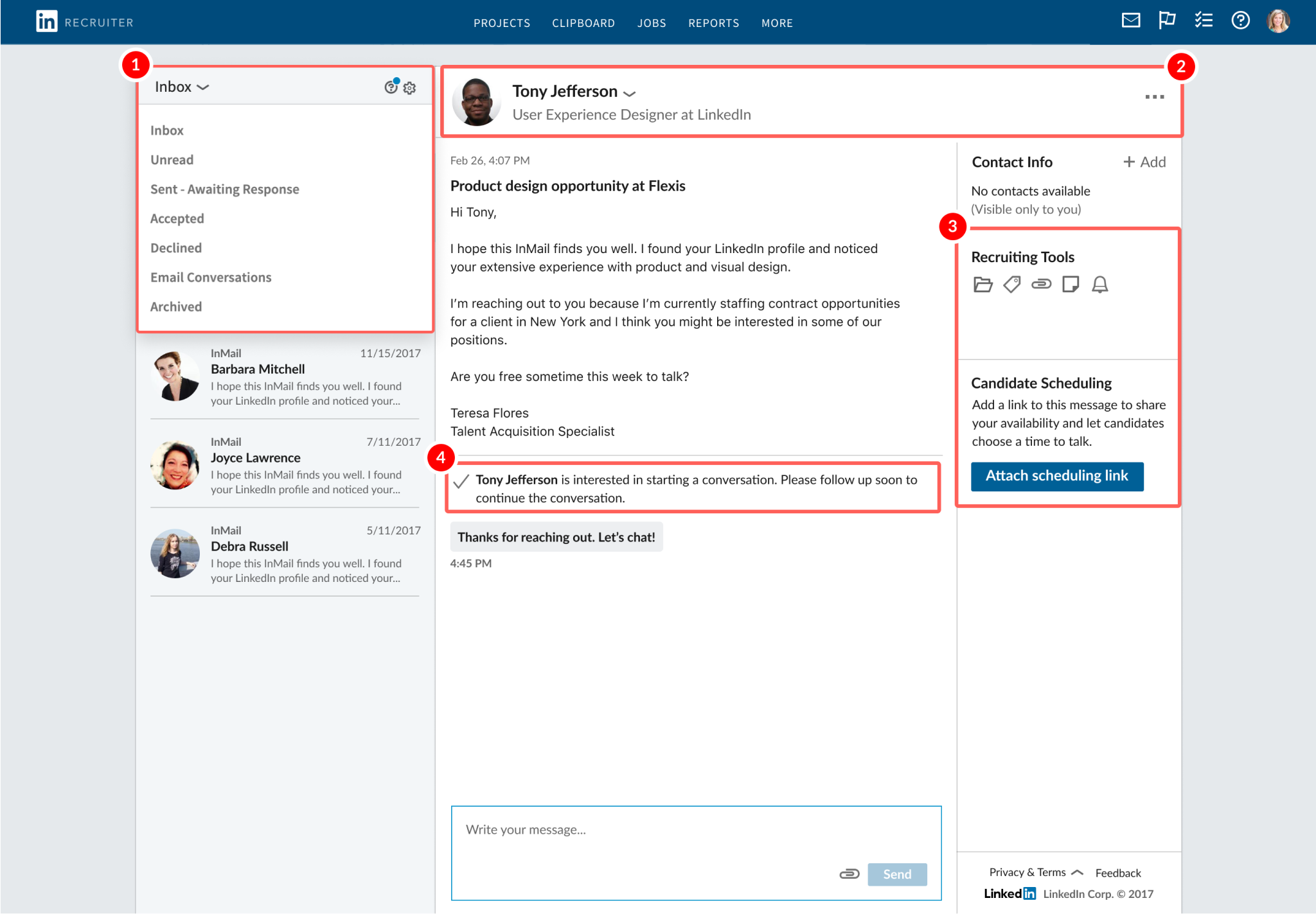Open the Clipboard menu
Screen dimensions: 1316x914
583,23
